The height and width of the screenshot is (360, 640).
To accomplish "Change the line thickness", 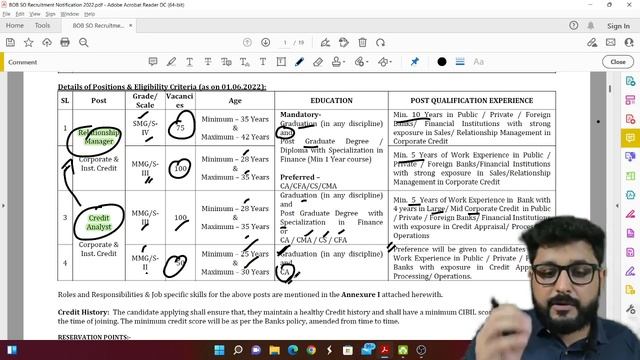I will (x=460, y=62).
